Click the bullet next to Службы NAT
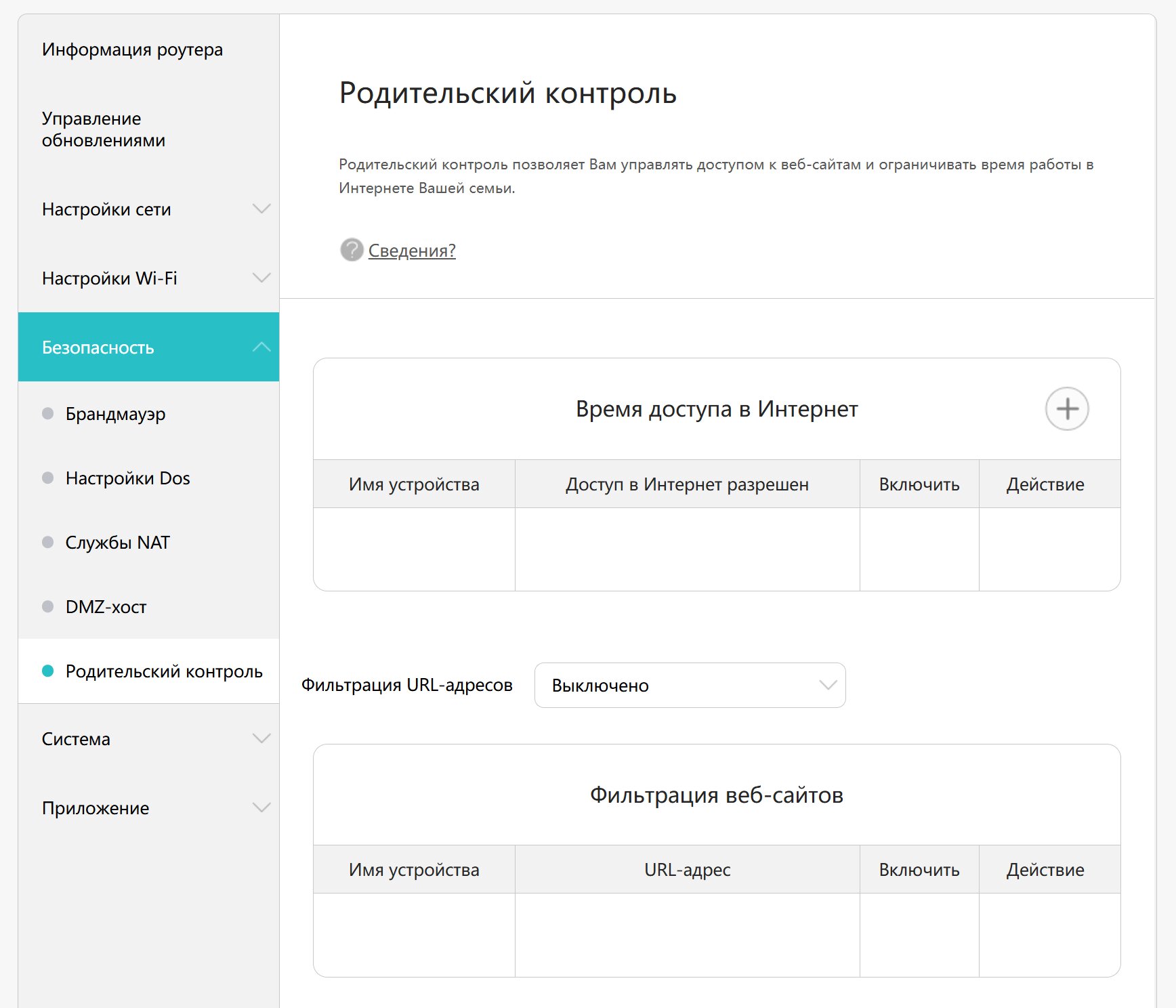Viewport: 1176px width, 1008px height. coord(47,542)
